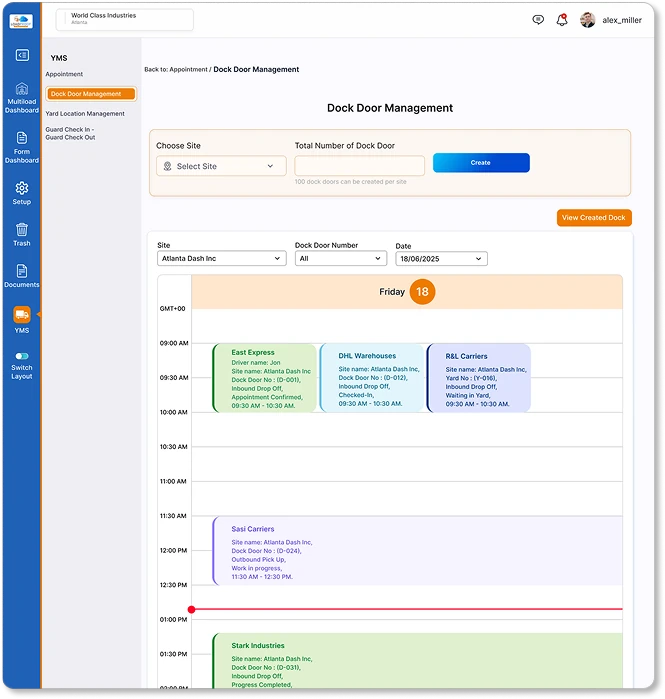Open the Date dropdown 18/06/2025
This screenshot has height=699, width=665.
click(441, 259)
